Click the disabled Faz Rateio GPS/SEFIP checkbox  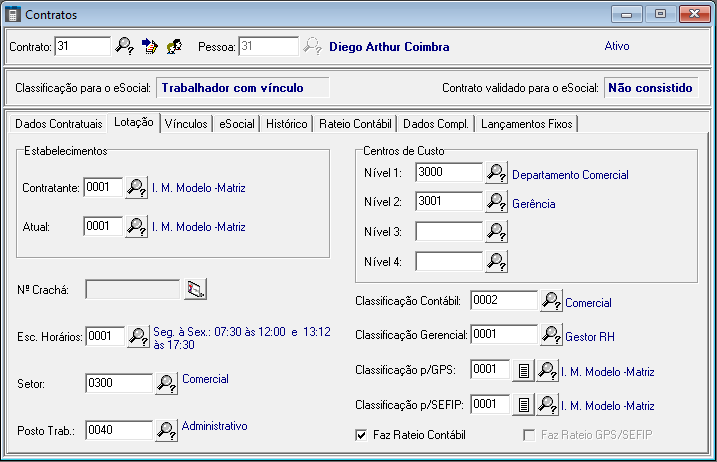click(529, 435)
